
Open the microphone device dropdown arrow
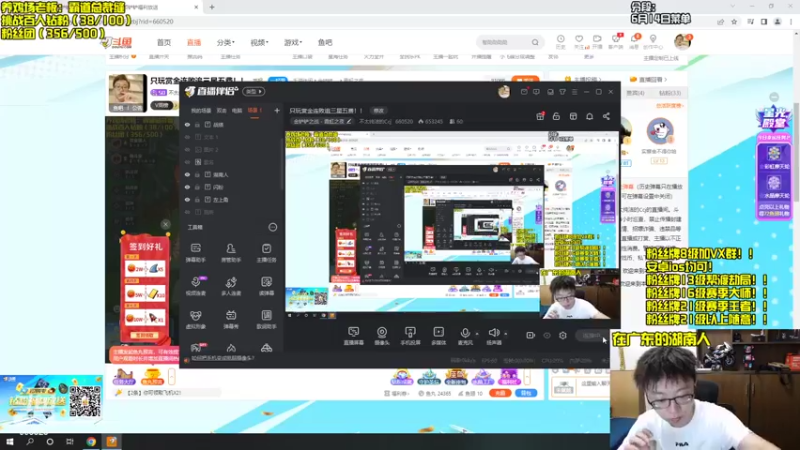pyautogui.click(x=477, y=334)
